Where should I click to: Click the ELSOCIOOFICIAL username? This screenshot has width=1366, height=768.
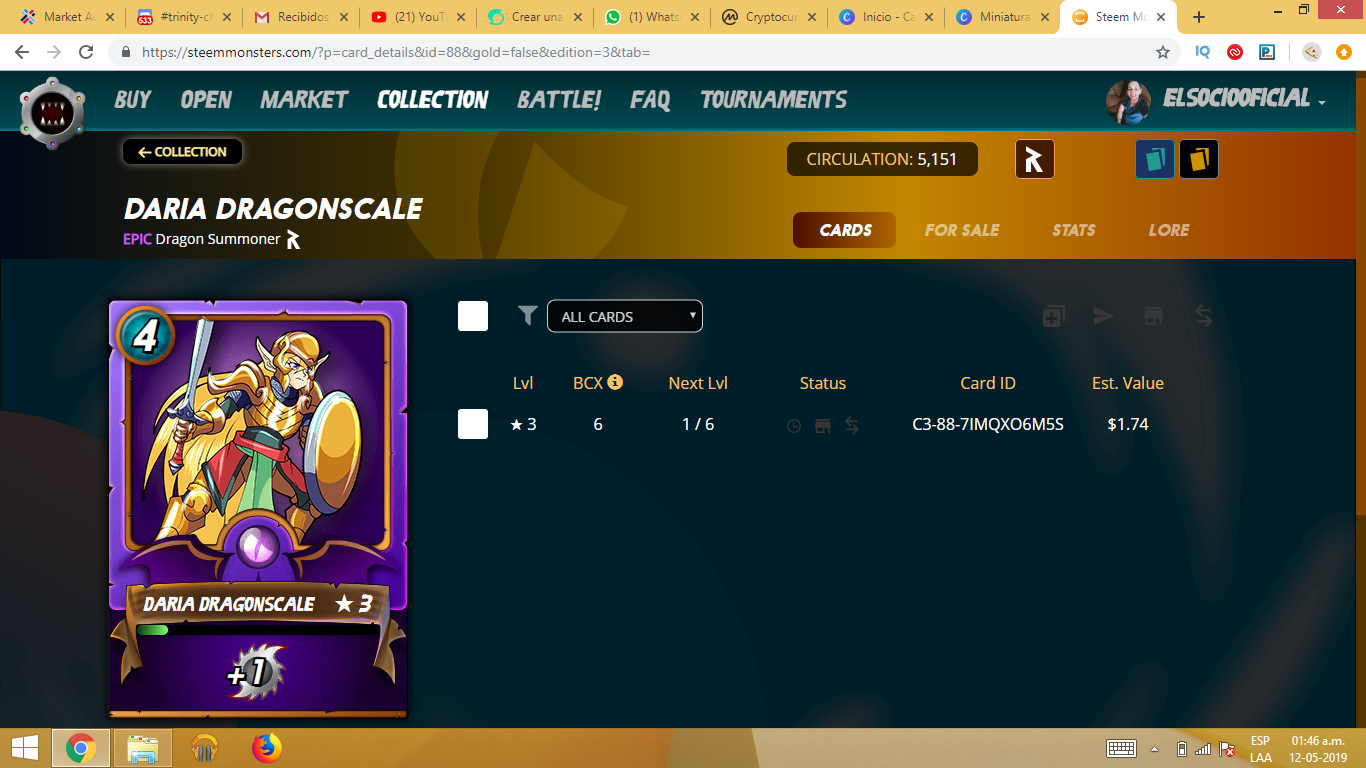coord(1236,98)
